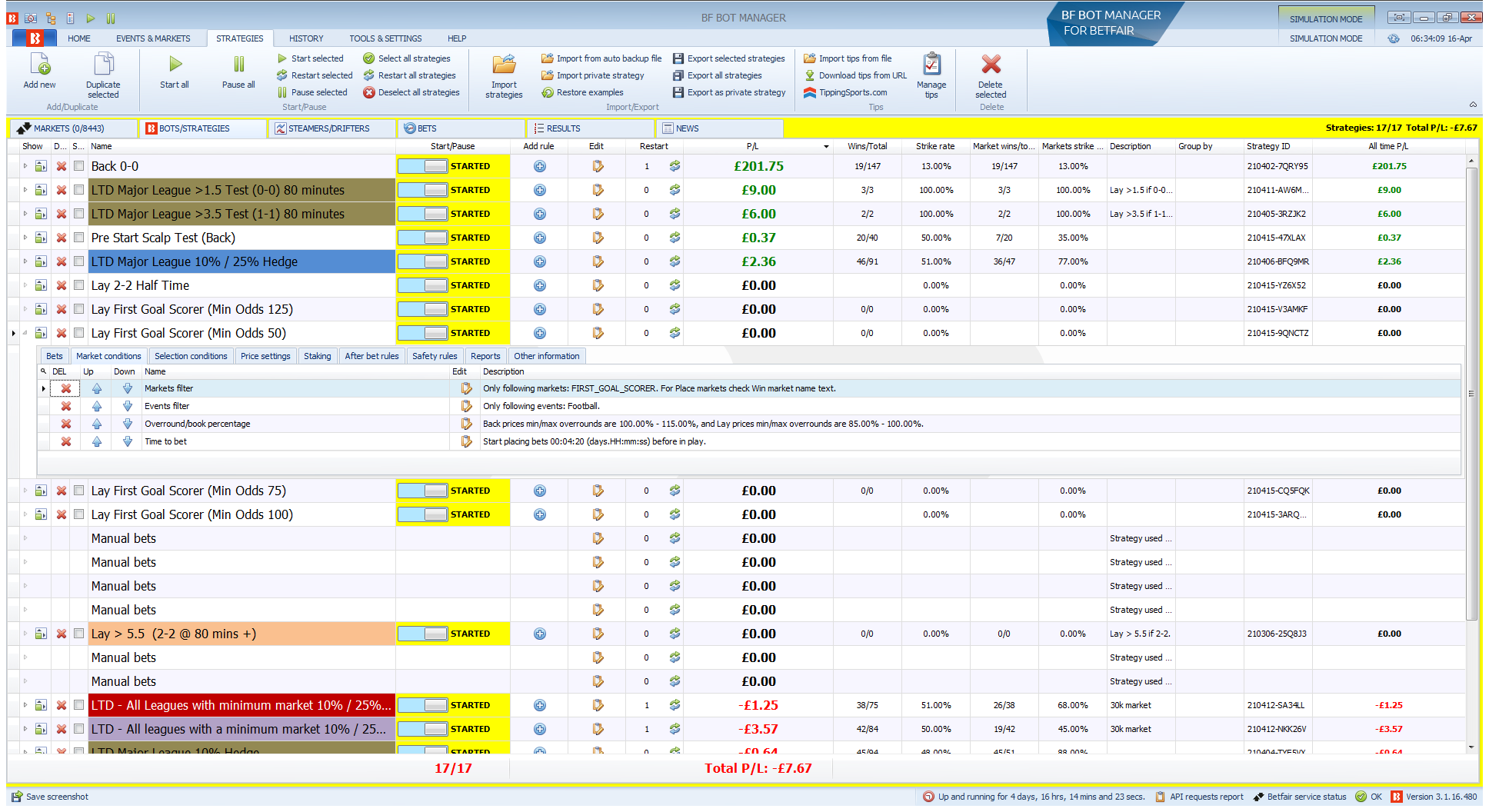Open the HISTORY ribbon tab

(306, 38)
